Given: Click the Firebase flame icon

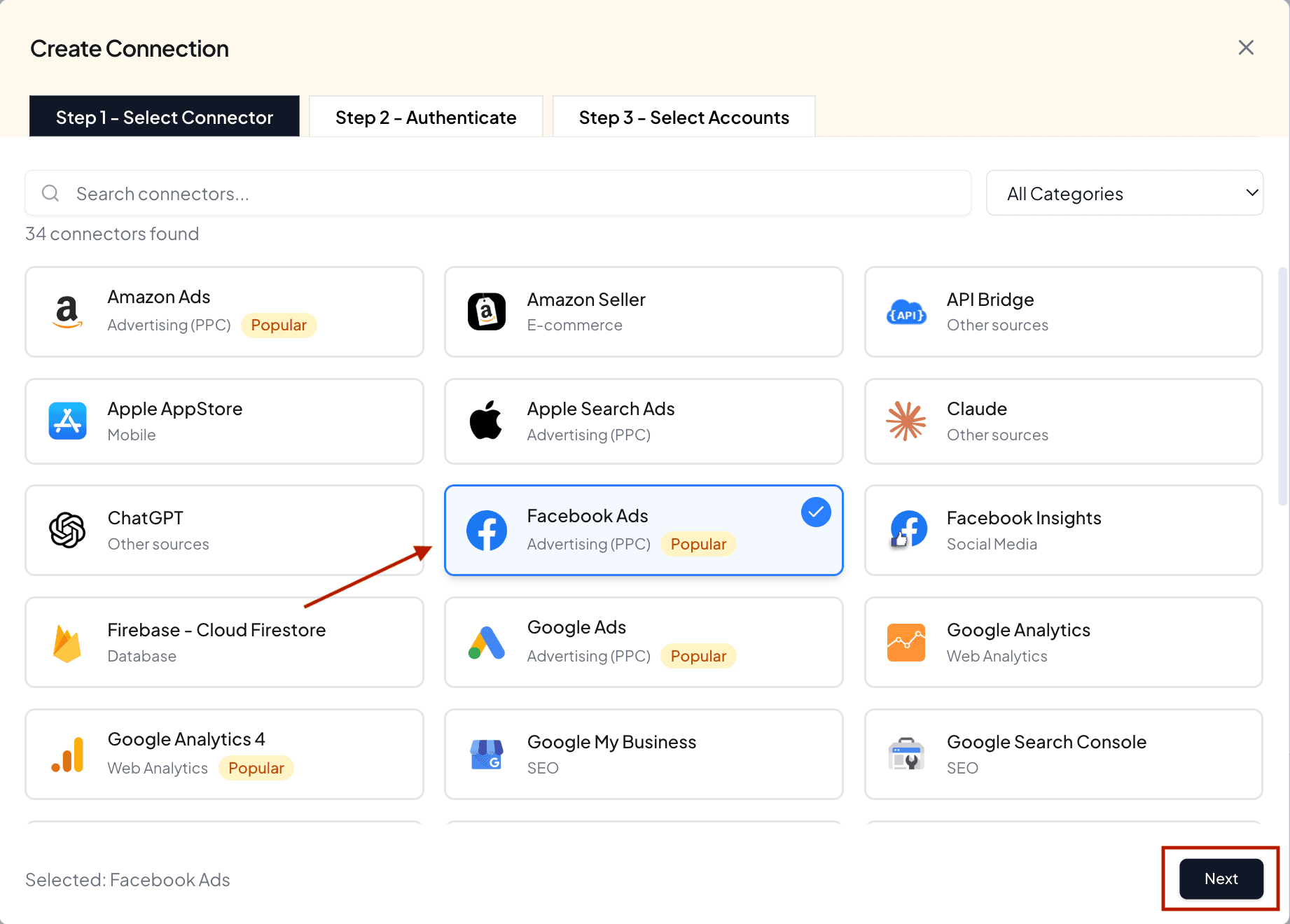Looking at the screenshot, I should tap(67, 643).
